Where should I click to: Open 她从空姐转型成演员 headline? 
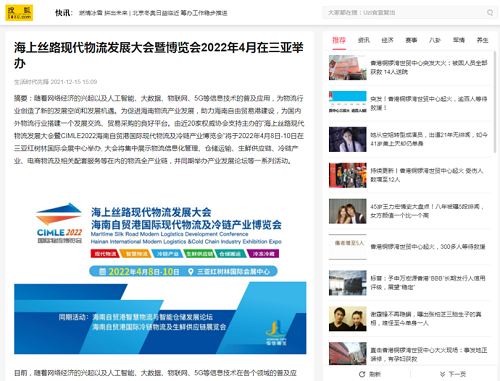click(x=429, y=139)
